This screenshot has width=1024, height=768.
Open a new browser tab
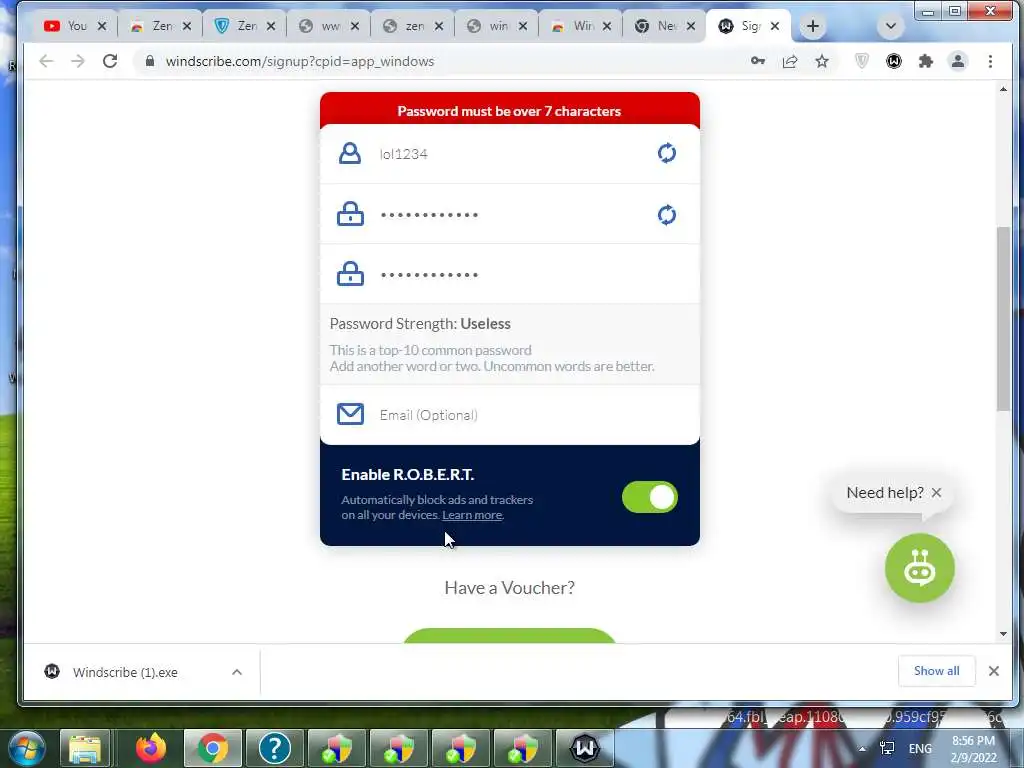pyautogui.click(x=812, y=26)
